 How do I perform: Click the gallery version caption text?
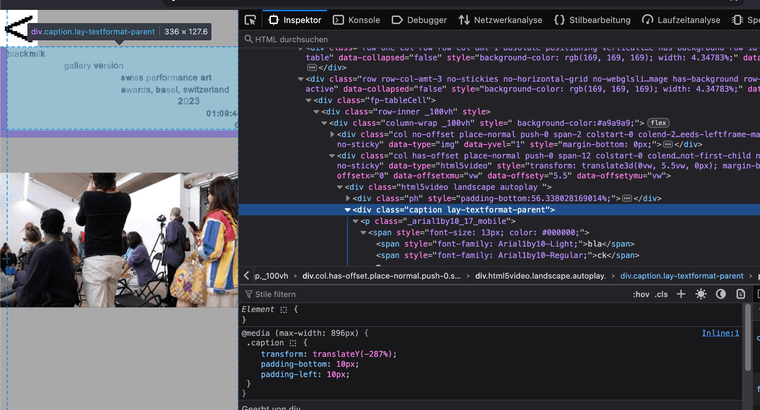94,65
